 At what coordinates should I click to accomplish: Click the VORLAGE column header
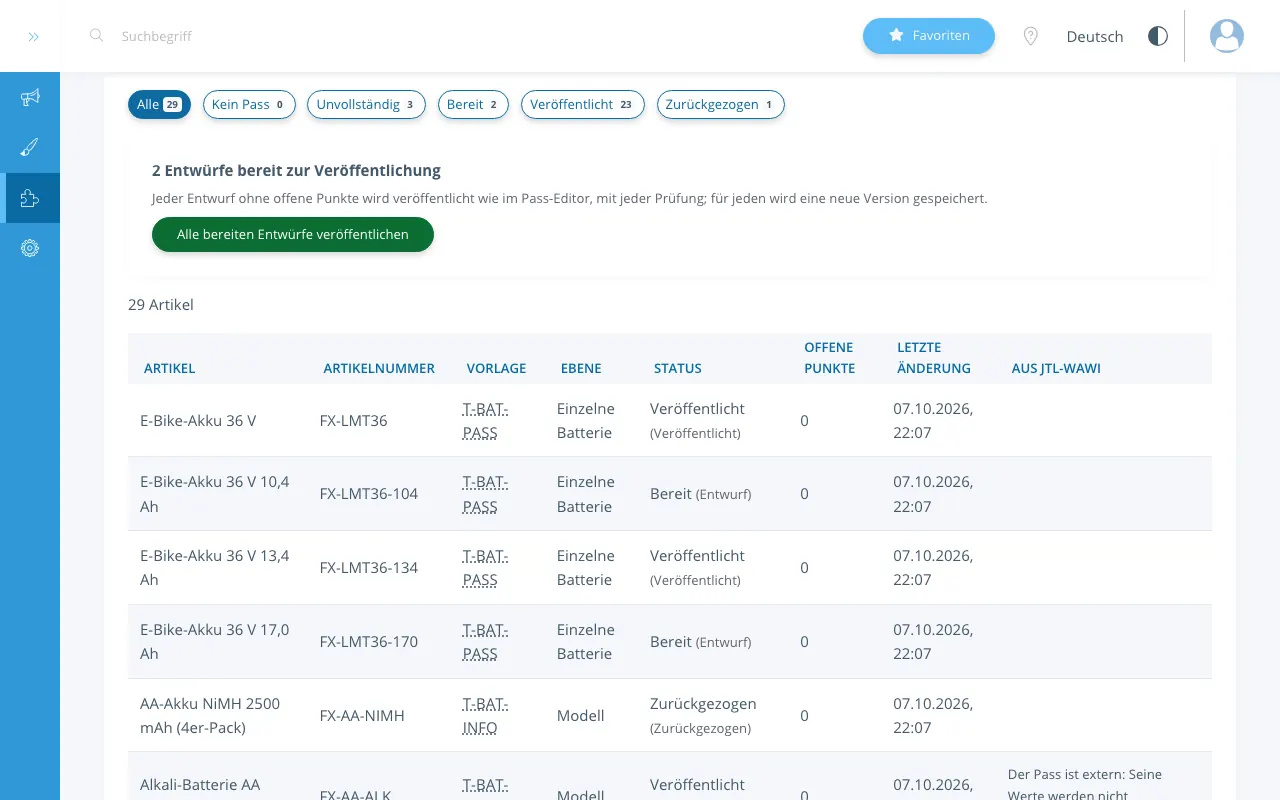point(496,368)
